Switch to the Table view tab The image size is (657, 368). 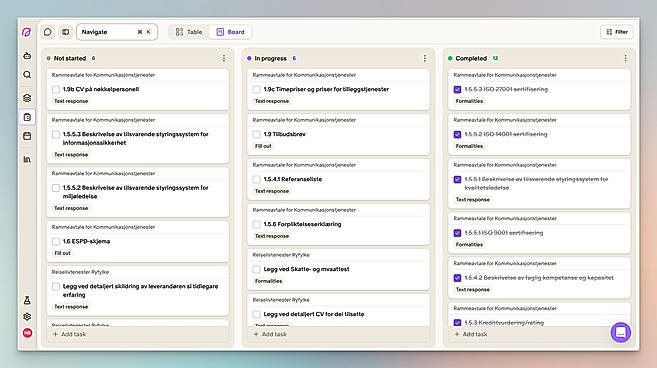click(189, 32)
